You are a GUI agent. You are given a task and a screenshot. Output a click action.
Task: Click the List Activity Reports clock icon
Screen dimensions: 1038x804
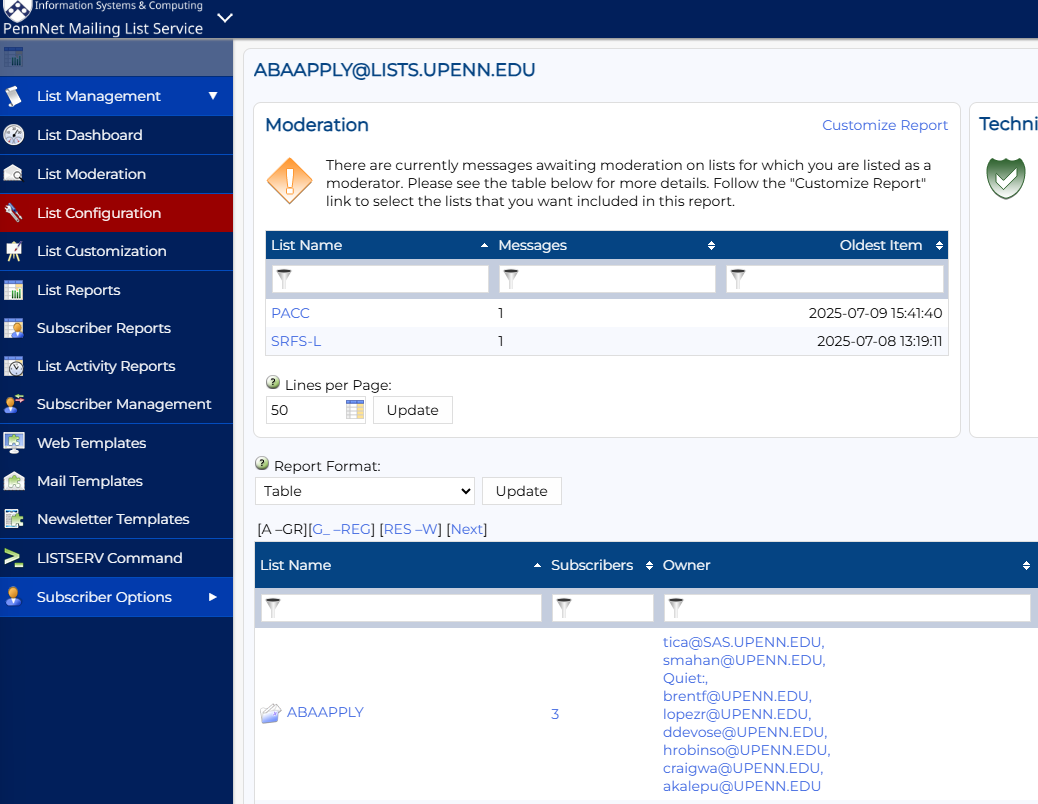click(x=14, y=366)
